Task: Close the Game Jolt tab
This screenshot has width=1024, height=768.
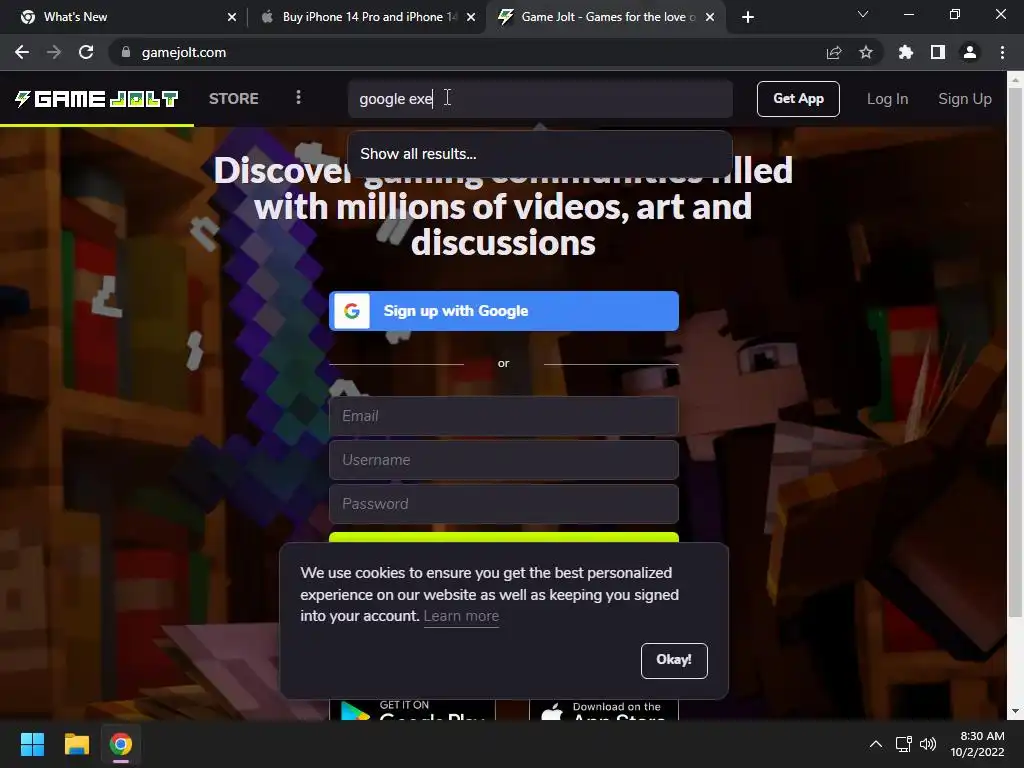Action: (x=710, y=17)
